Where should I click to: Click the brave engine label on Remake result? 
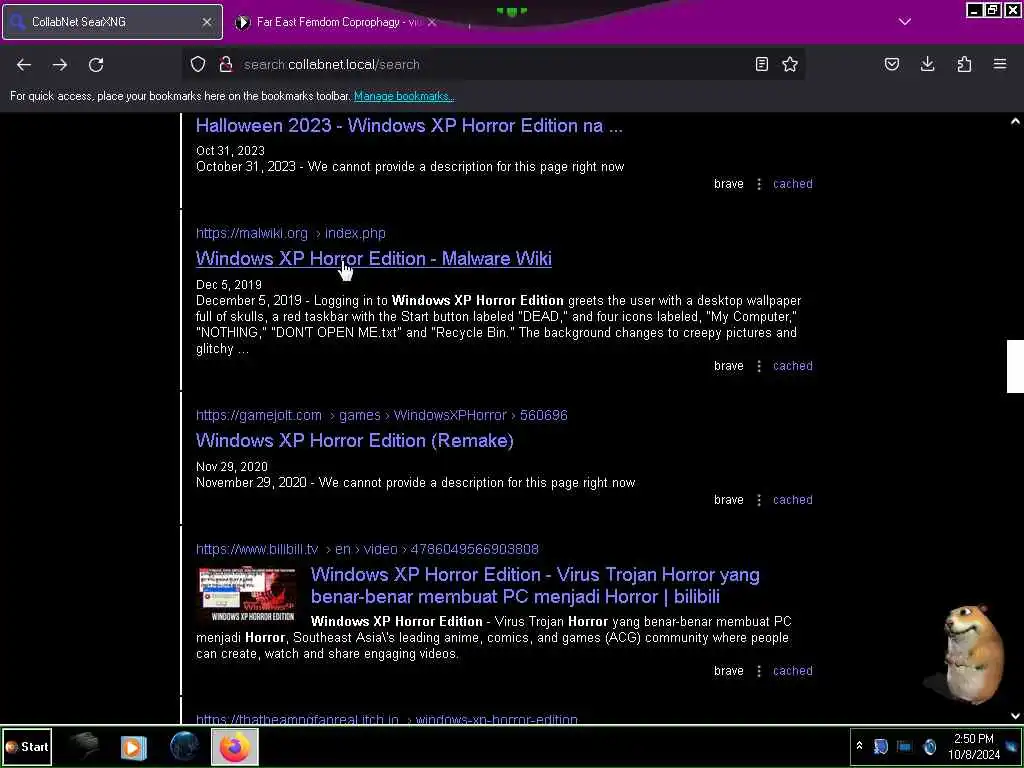(729, 500)
